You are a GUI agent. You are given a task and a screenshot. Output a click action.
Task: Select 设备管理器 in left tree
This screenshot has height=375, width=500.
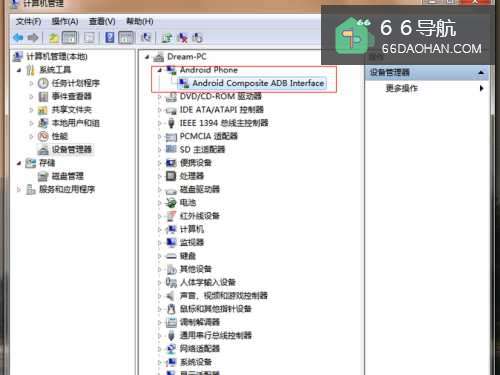pos(72,149)
